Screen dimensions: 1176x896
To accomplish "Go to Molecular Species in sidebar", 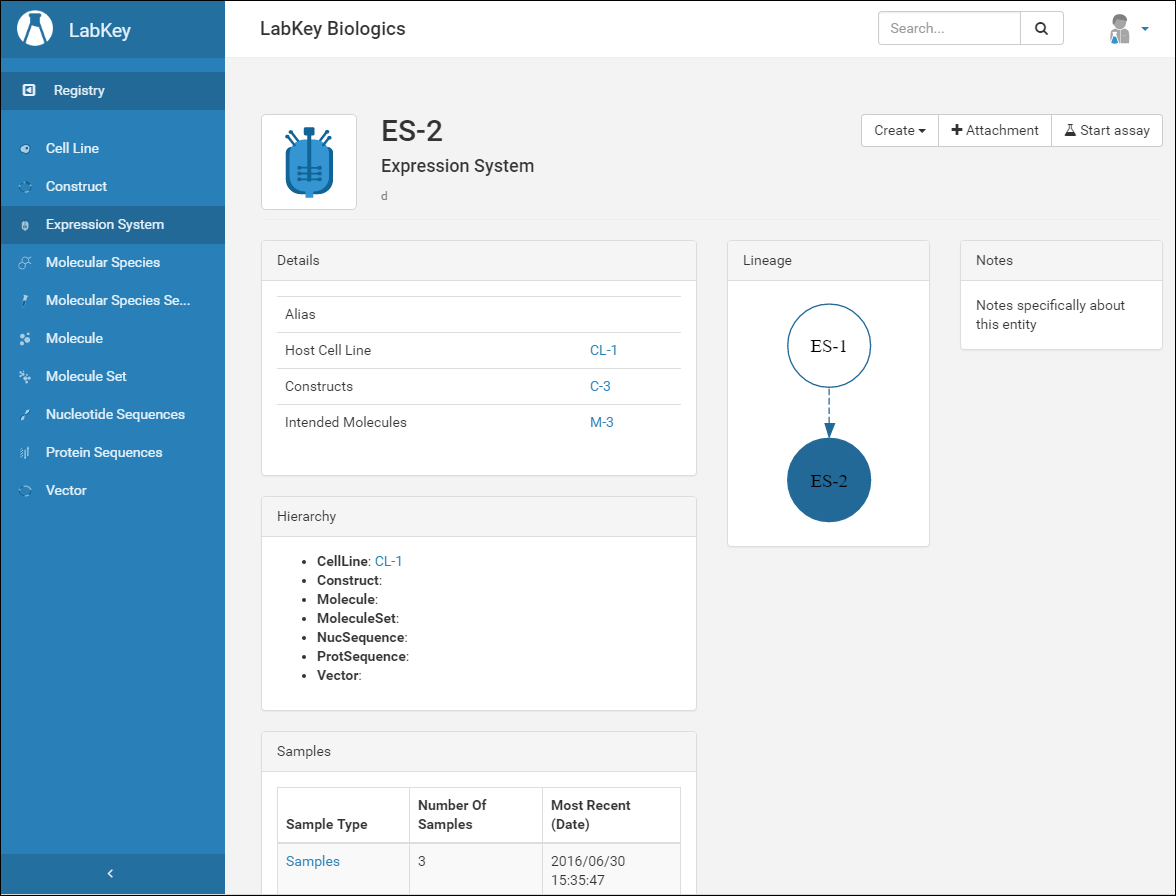I will point(112,262).
